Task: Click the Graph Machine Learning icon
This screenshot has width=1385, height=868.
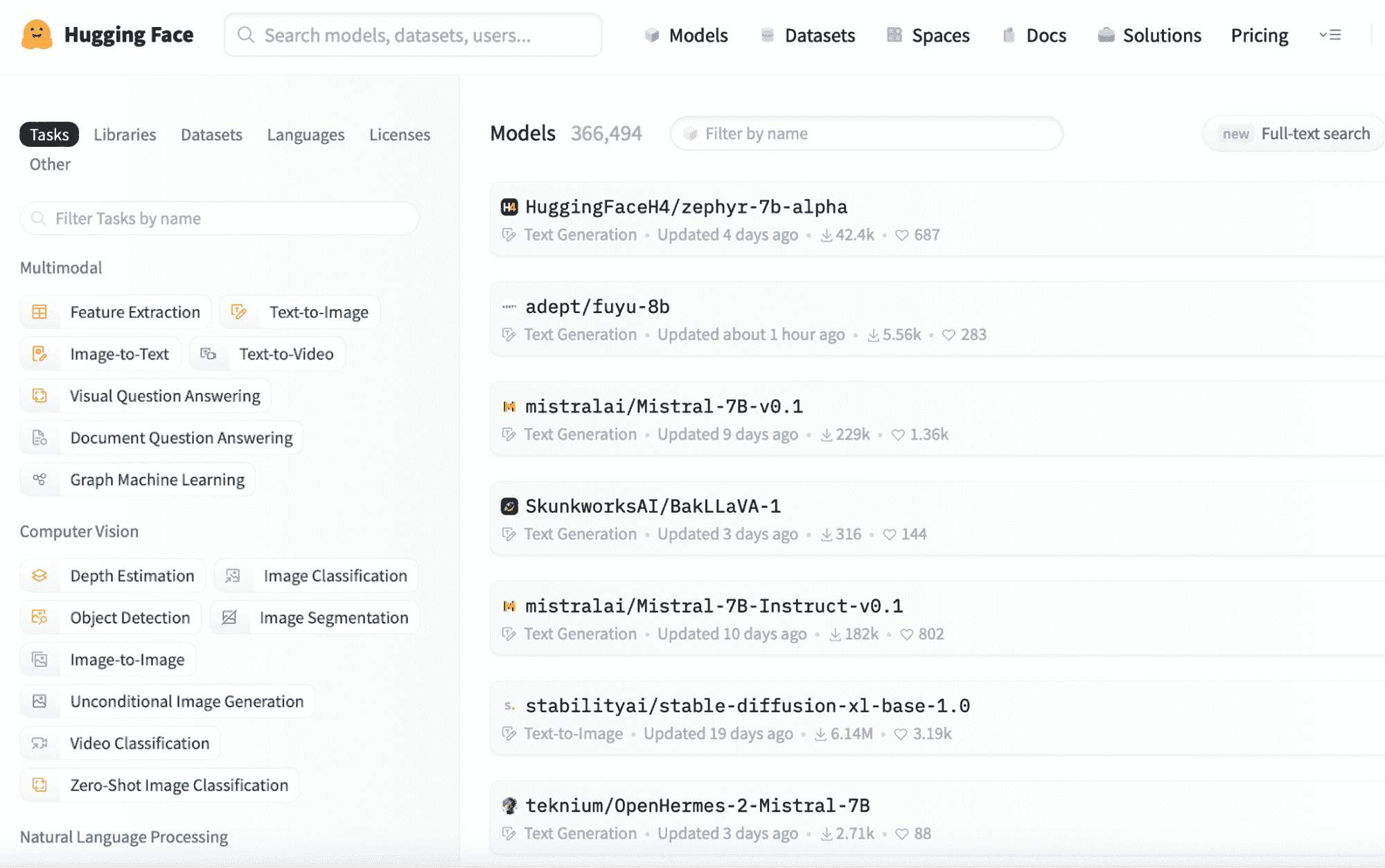Action: pos(39,479)
